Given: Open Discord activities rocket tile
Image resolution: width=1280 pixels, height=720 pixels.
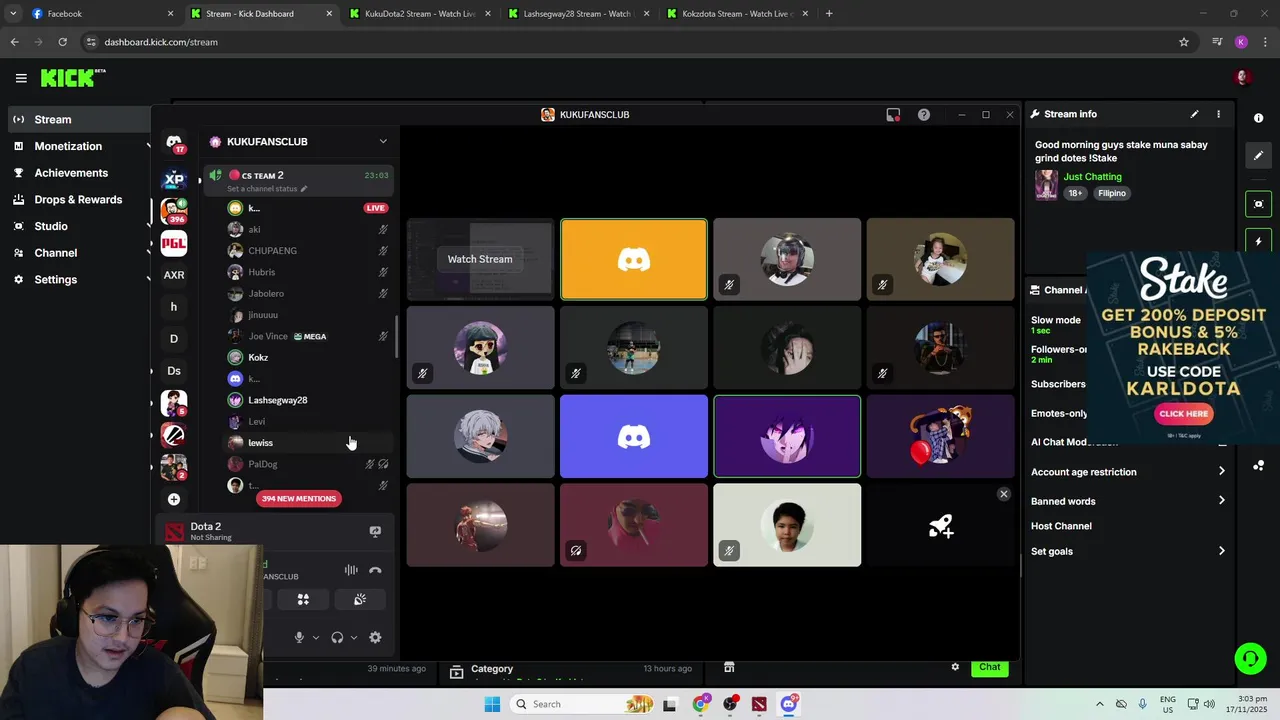Looking at the screenshot, I should (x=940, y=525).
